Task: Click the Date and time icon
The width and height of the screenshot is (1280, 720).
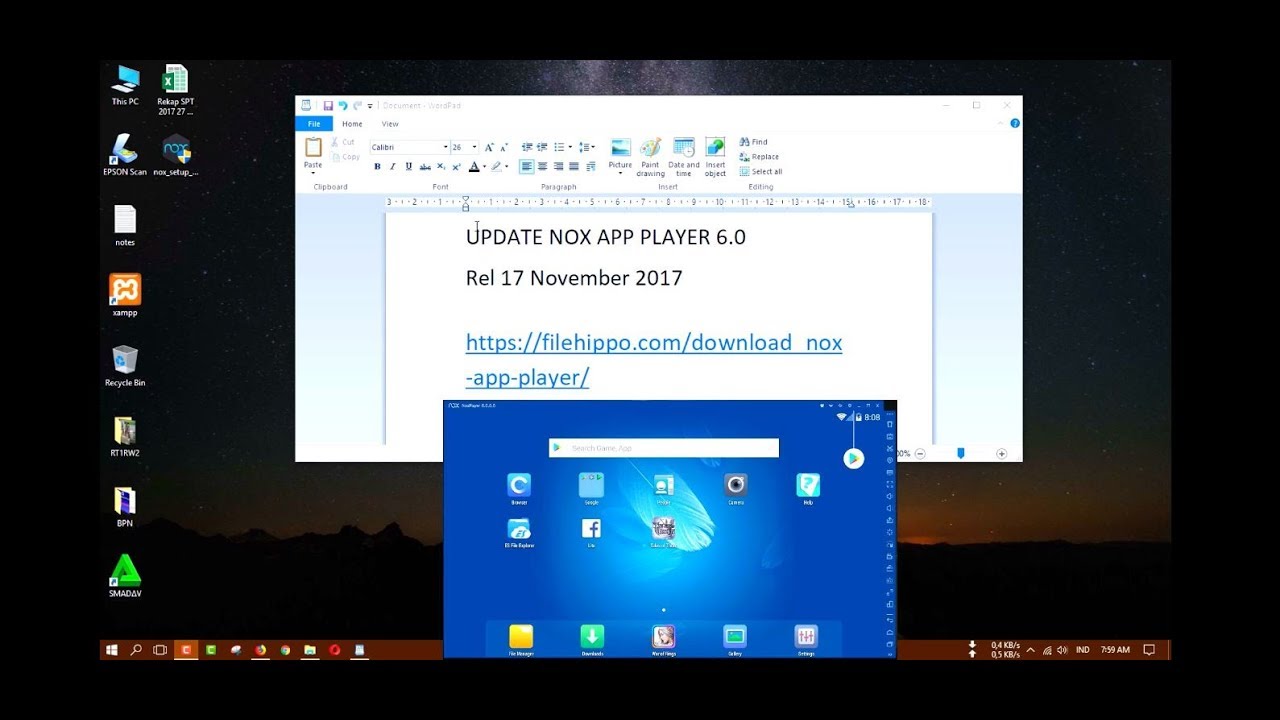Action: tap(684, 148)
